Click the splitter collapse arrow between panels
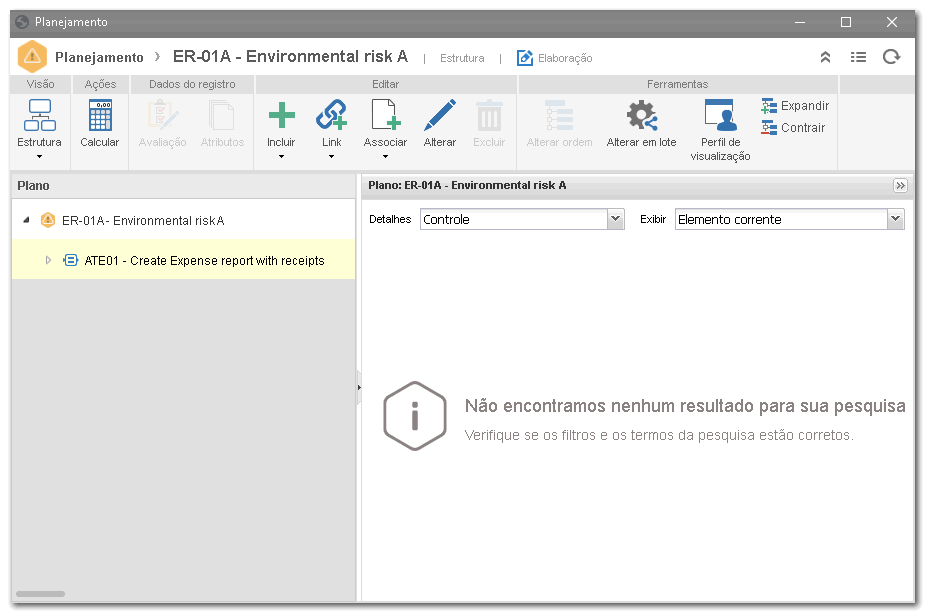Viewport: 926px width, 614px height. tap(358, 387)
